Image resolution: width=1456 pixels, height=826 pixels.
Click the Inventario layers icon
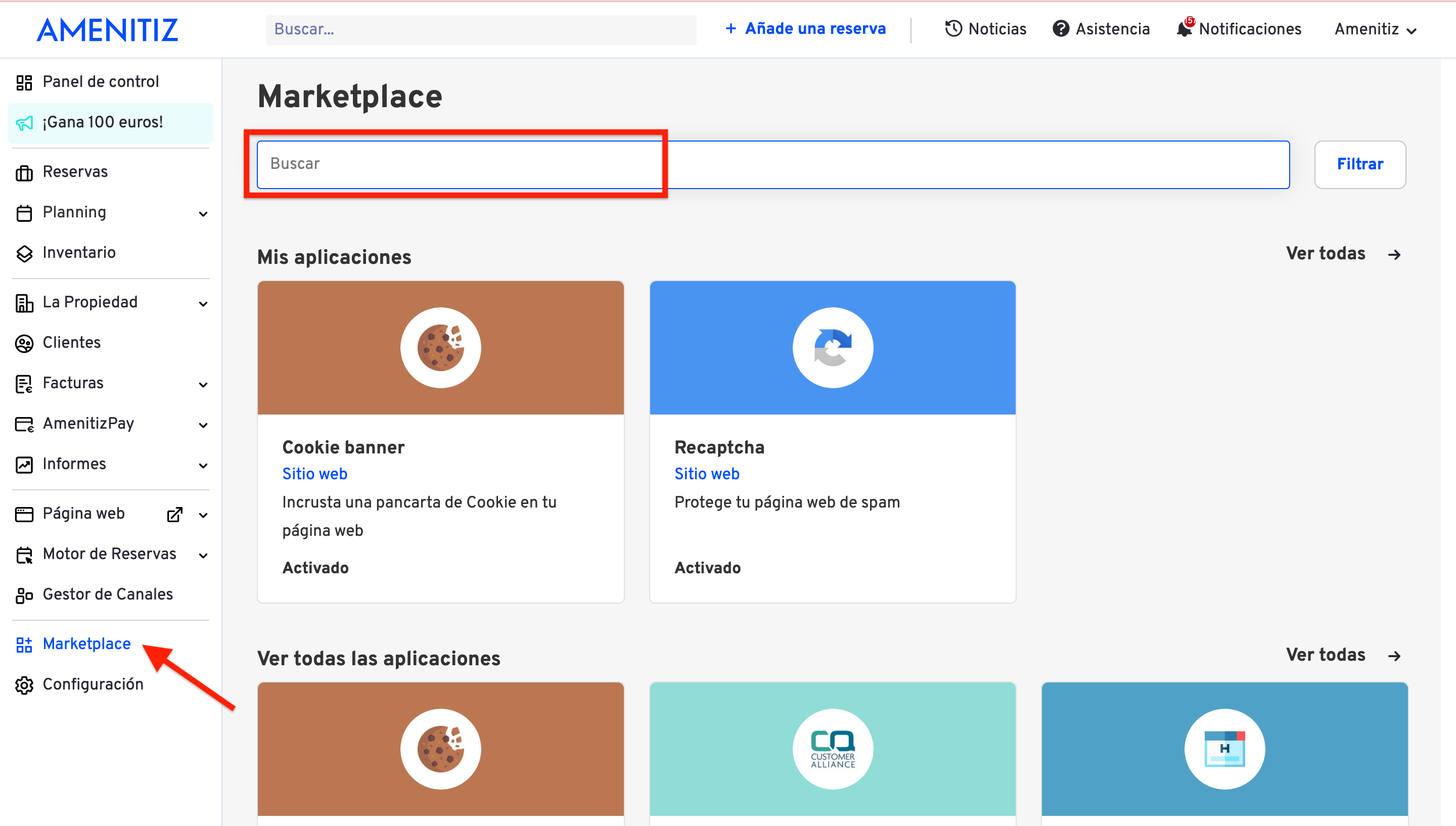[24, 254]
